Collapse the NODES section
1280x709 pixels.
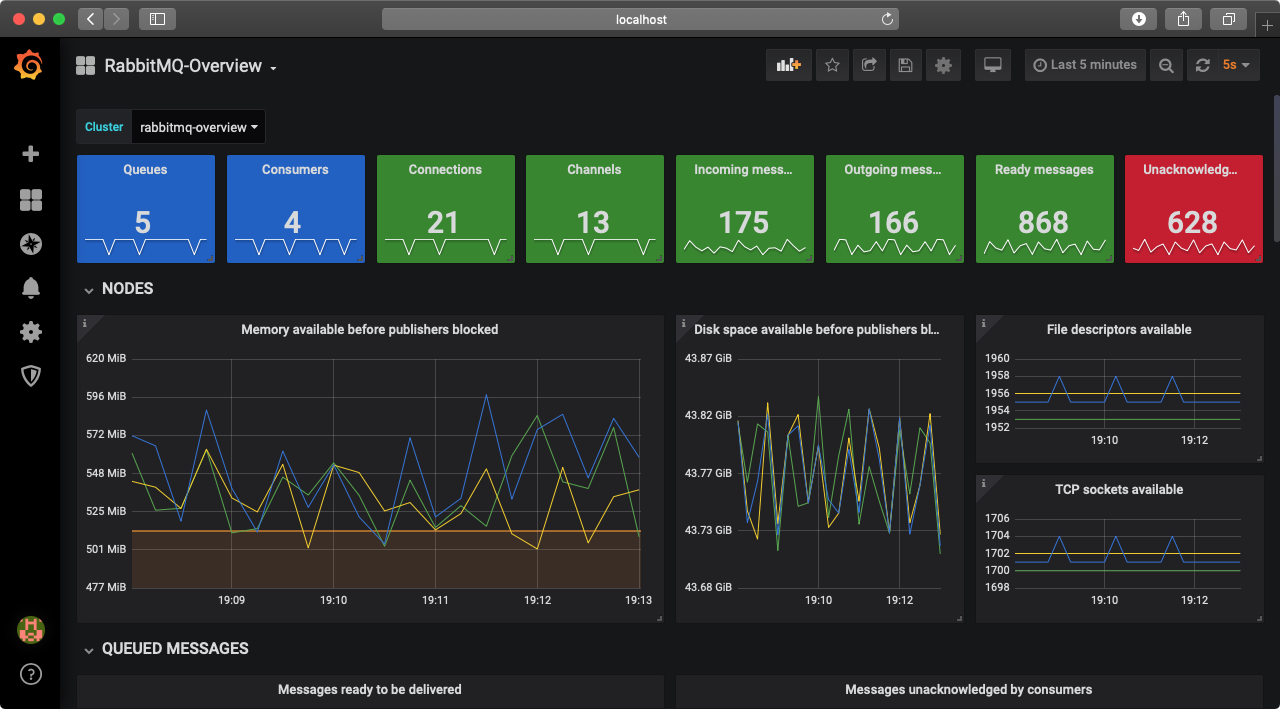118,289
